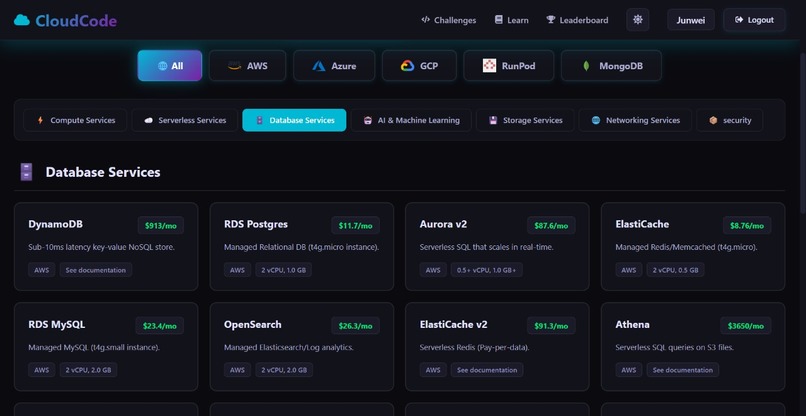Viewport: 806px width, 416px height.
Task: Open the RDS MySQL card title
Action: [57, 325]
